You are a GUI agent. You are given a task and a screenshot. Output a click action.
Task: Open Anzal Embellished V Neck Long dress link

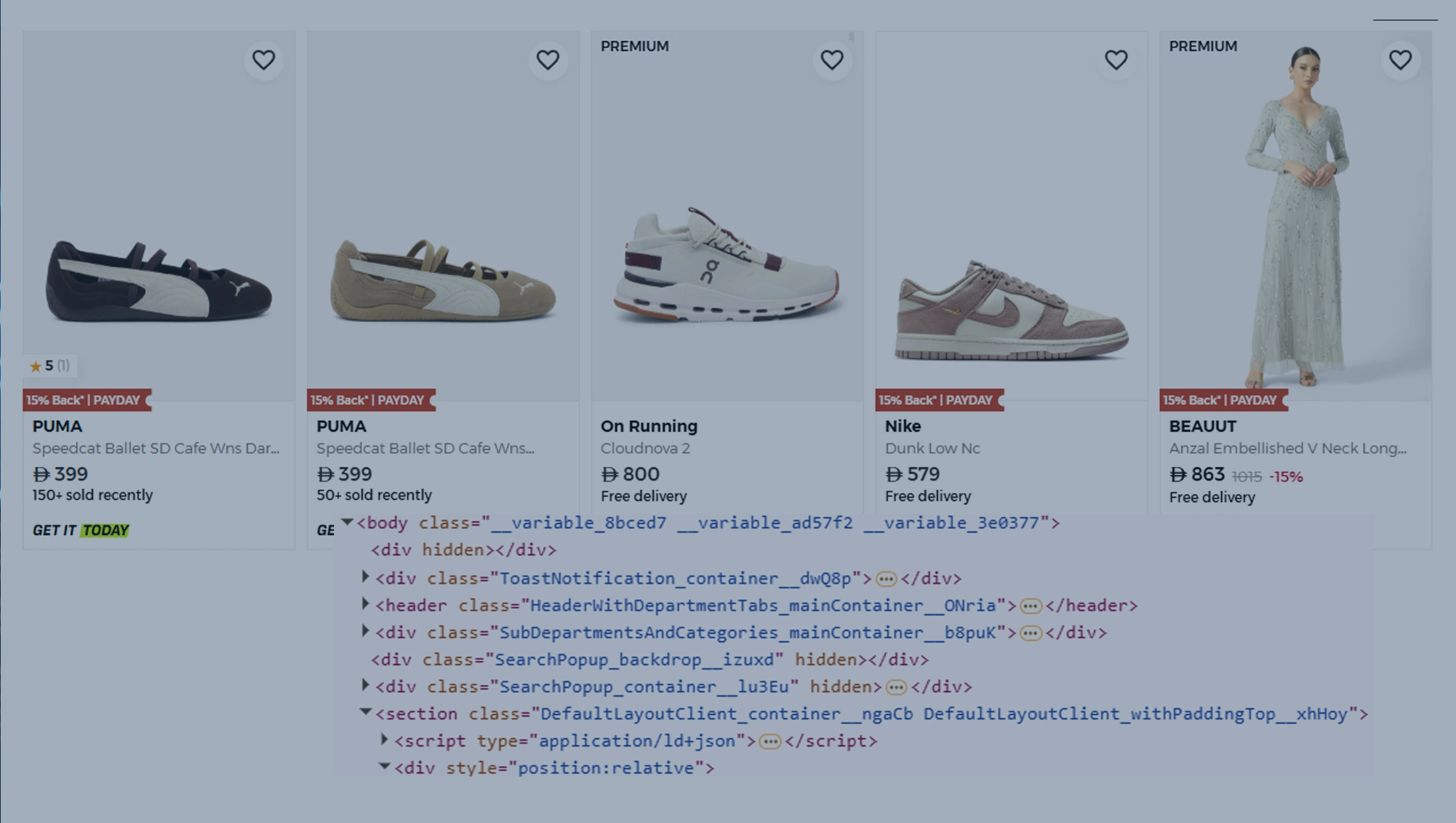coord(1287,448)
